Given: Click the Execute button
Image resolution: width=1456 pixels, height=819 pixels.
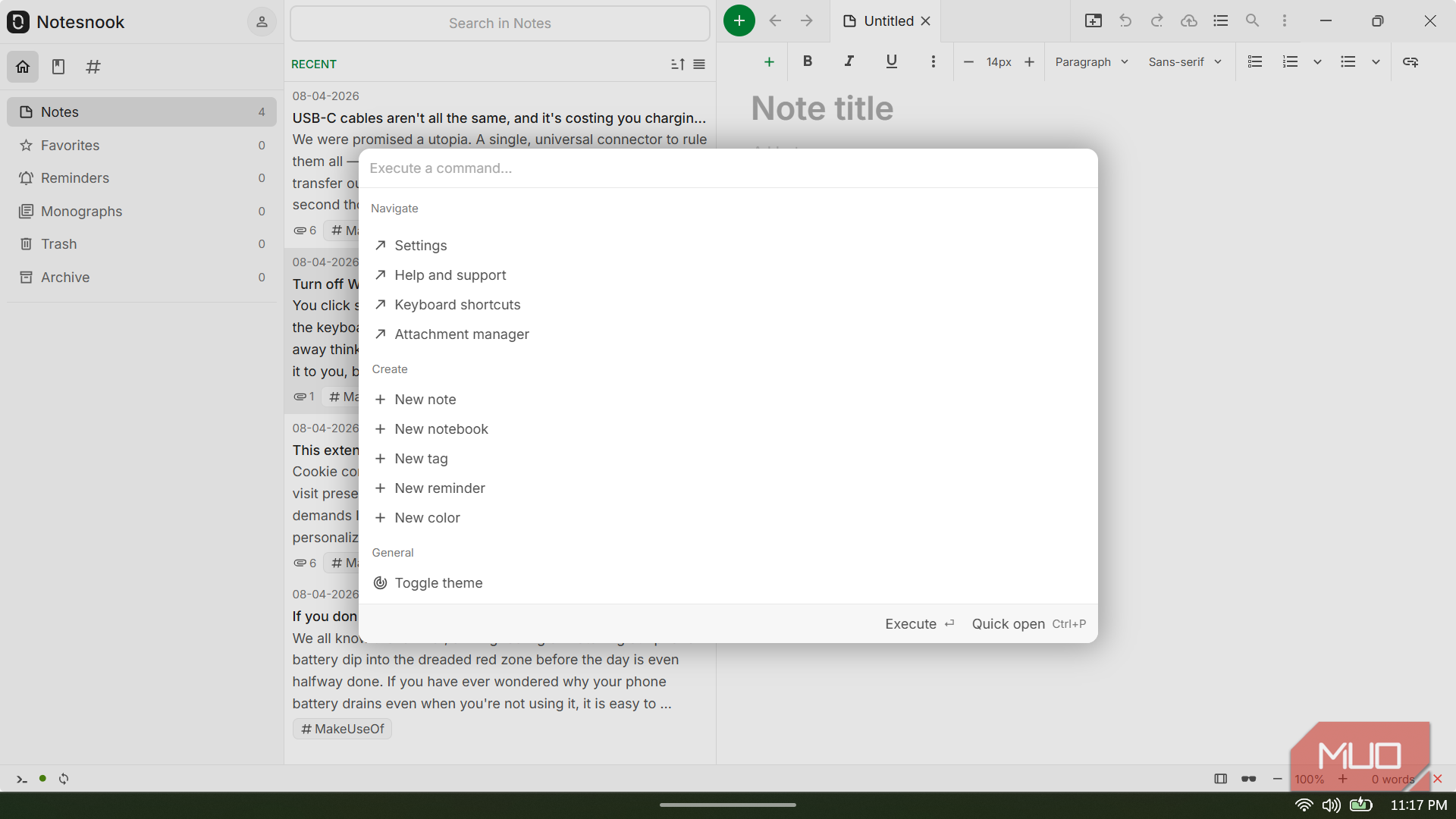Looking at the screenshot, I should (920, 624).
